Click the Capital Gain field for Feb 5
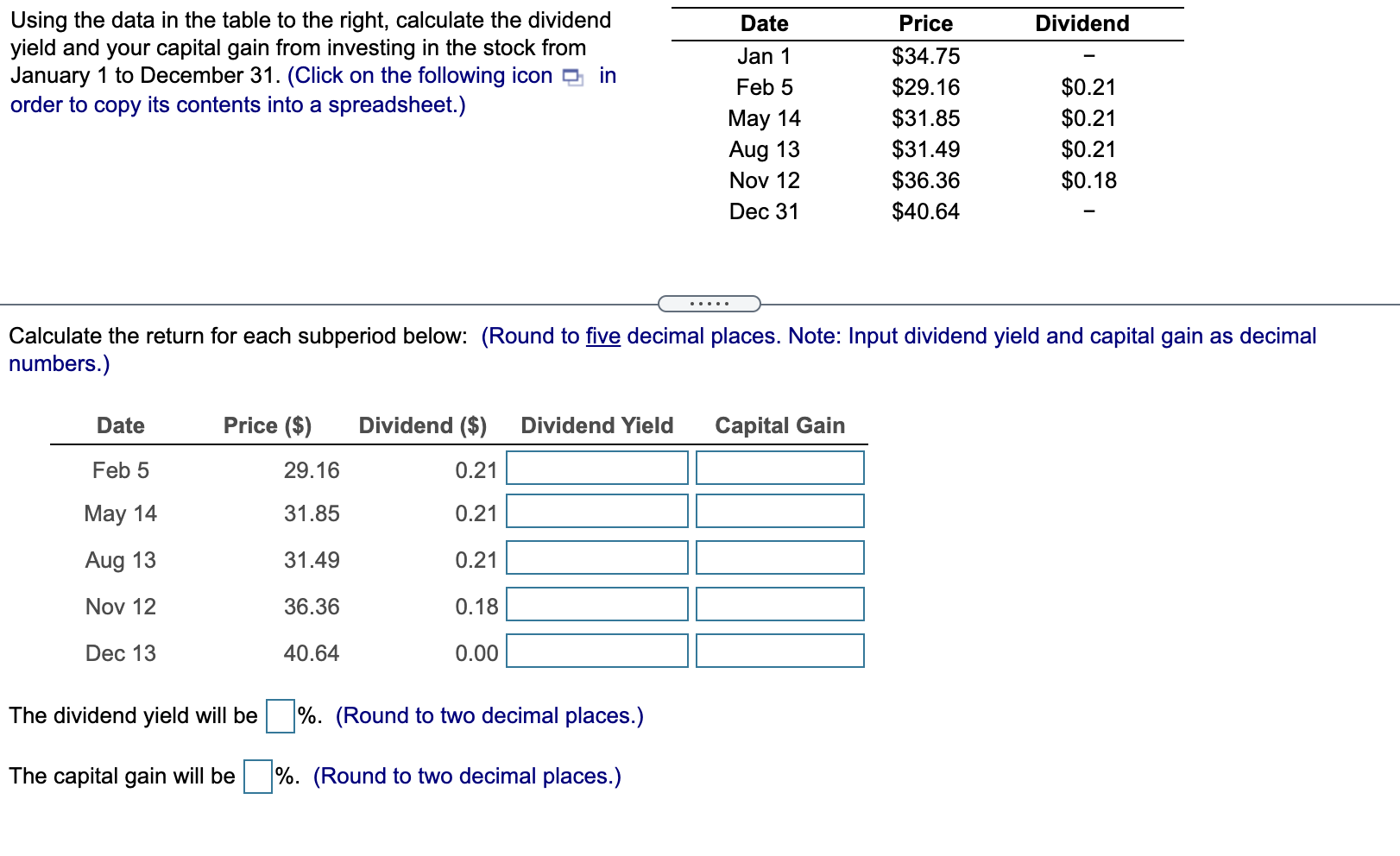This screenshot has height=856, width=1400. pyautogui.click(x=778, y=468)
